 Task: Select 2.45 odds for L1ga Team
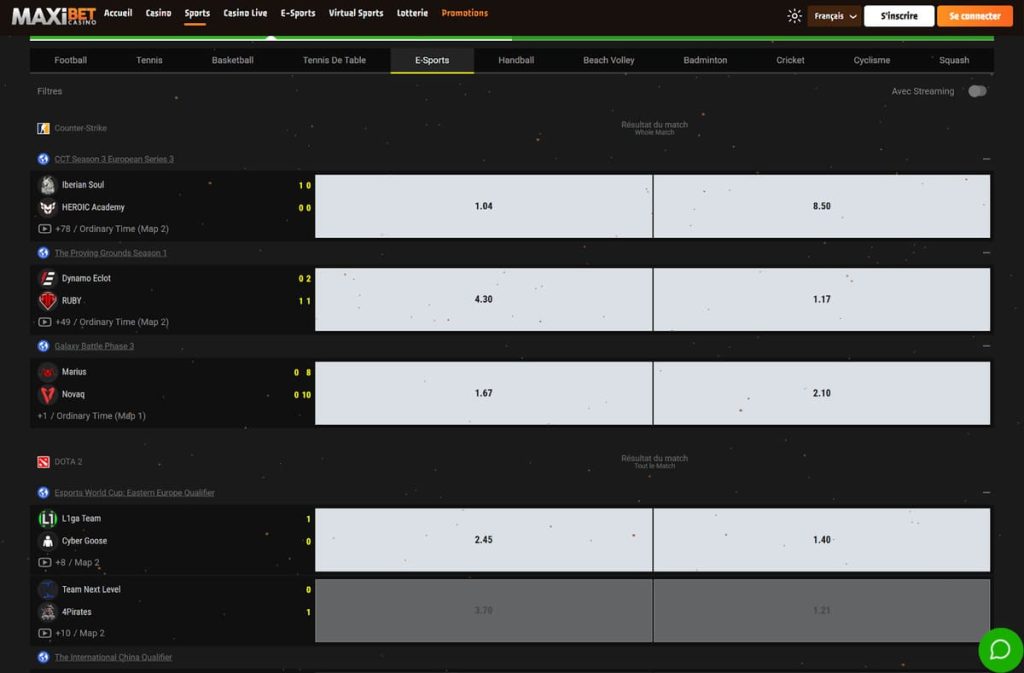coord(483,540)
